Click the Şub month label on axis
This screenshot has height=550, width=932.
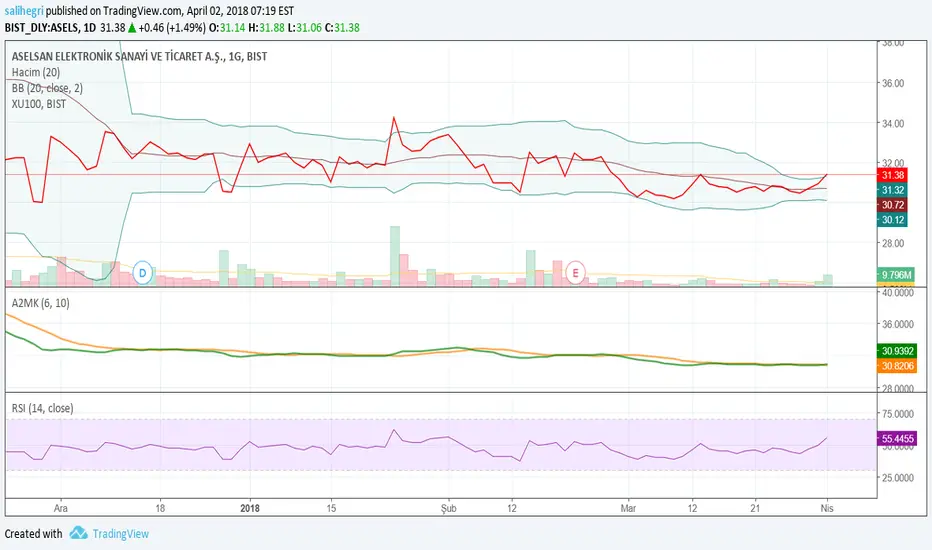448,508
